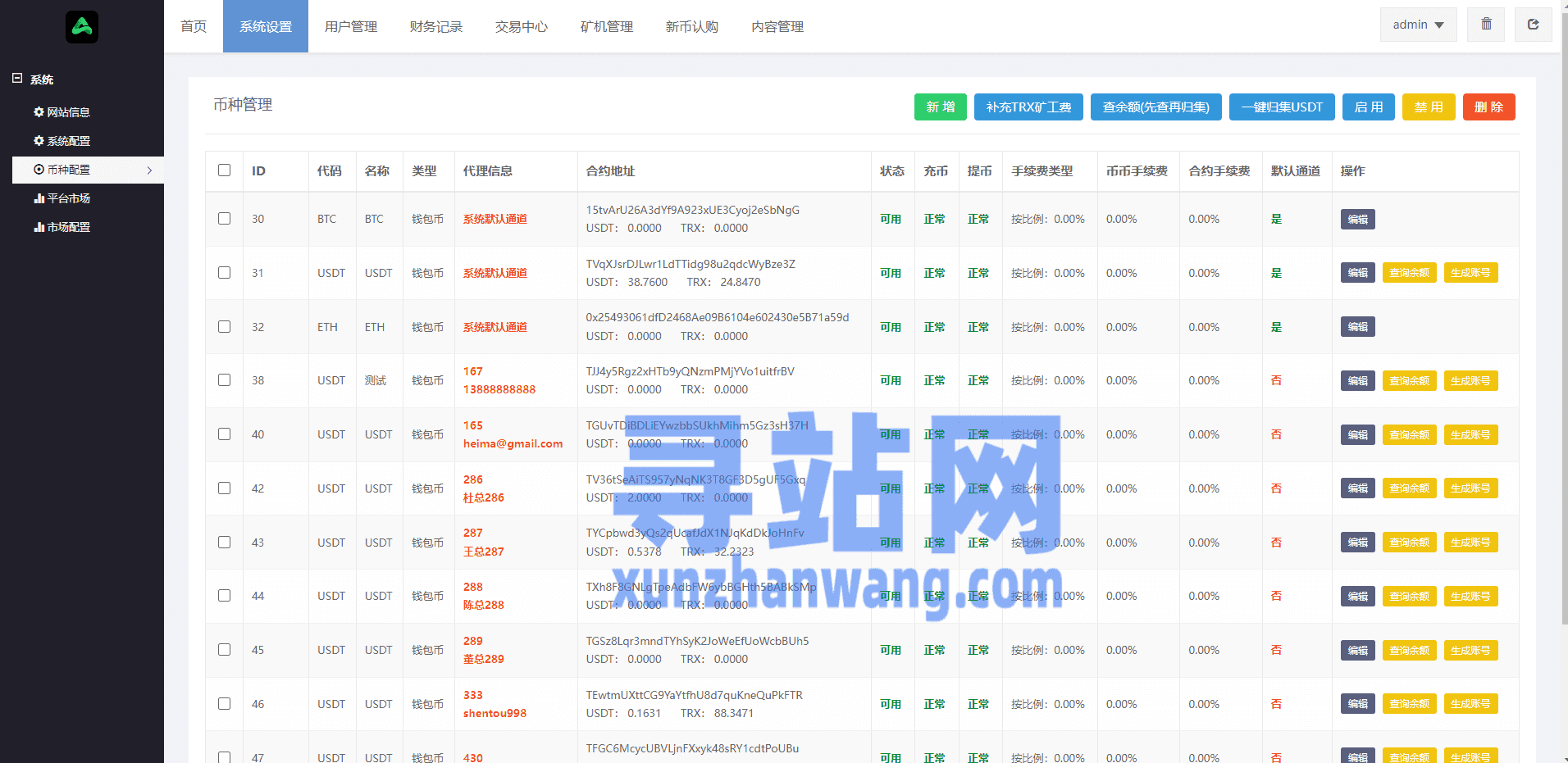Check the box for row ID 42
The height and width of the screenshot is (763, 1568).
point(224,488)
